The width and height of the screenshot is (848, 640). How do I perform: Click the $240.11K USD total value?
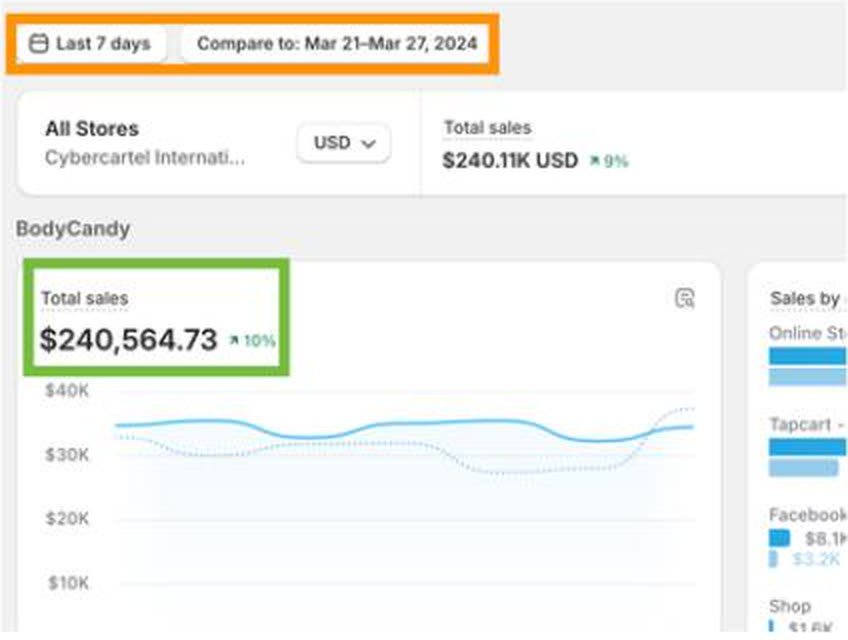coord(510,160)
